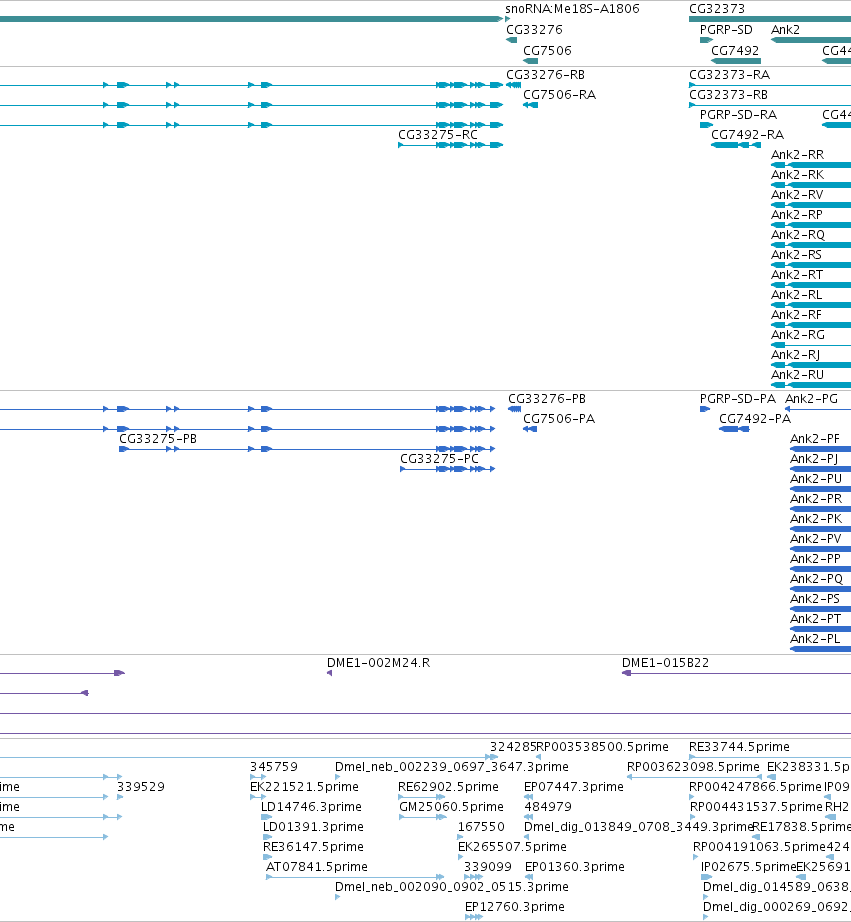Select the Ank2-RR transcript

coord(811,165)
